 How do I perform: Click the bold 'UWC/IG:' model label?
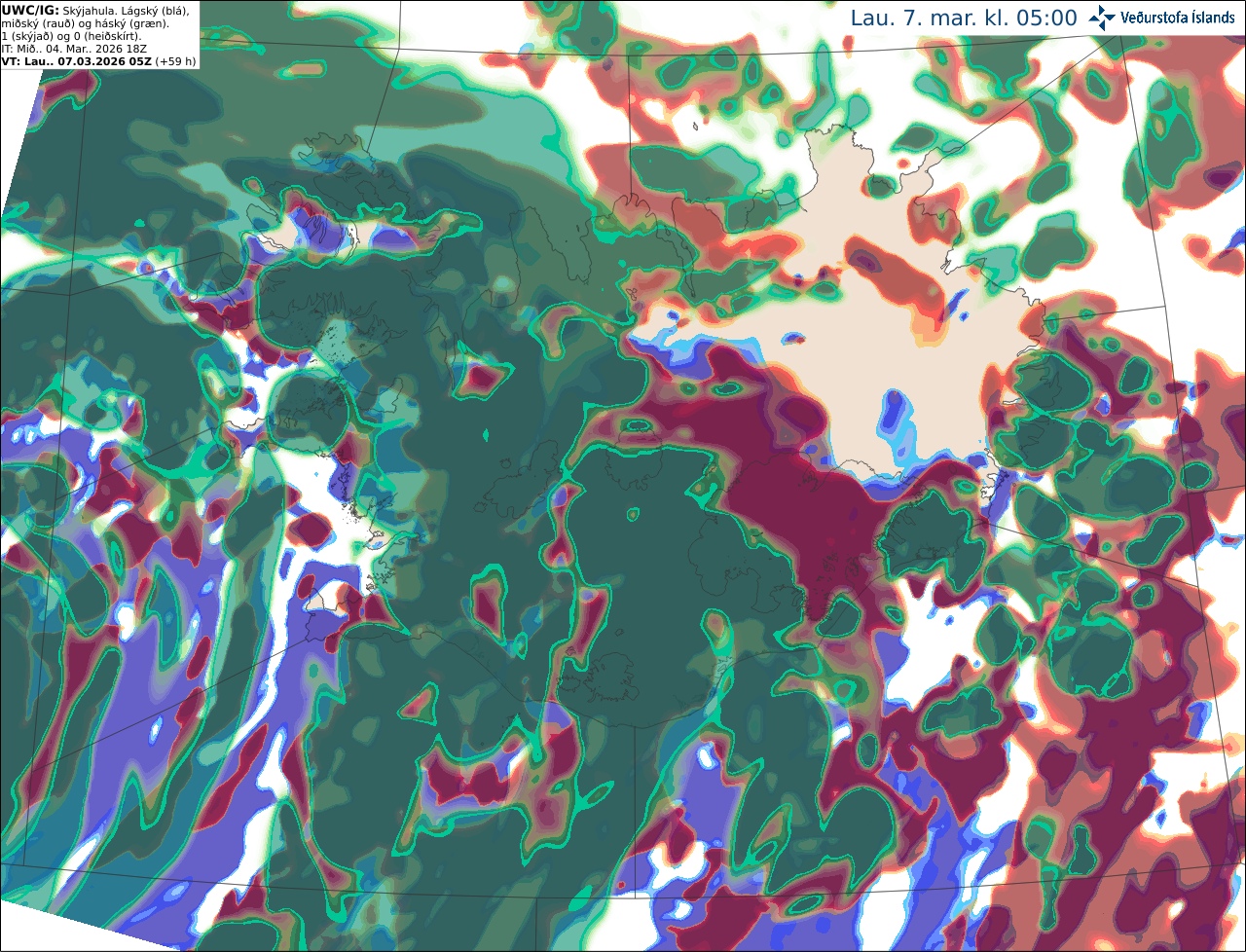click(x=30, y=10)
